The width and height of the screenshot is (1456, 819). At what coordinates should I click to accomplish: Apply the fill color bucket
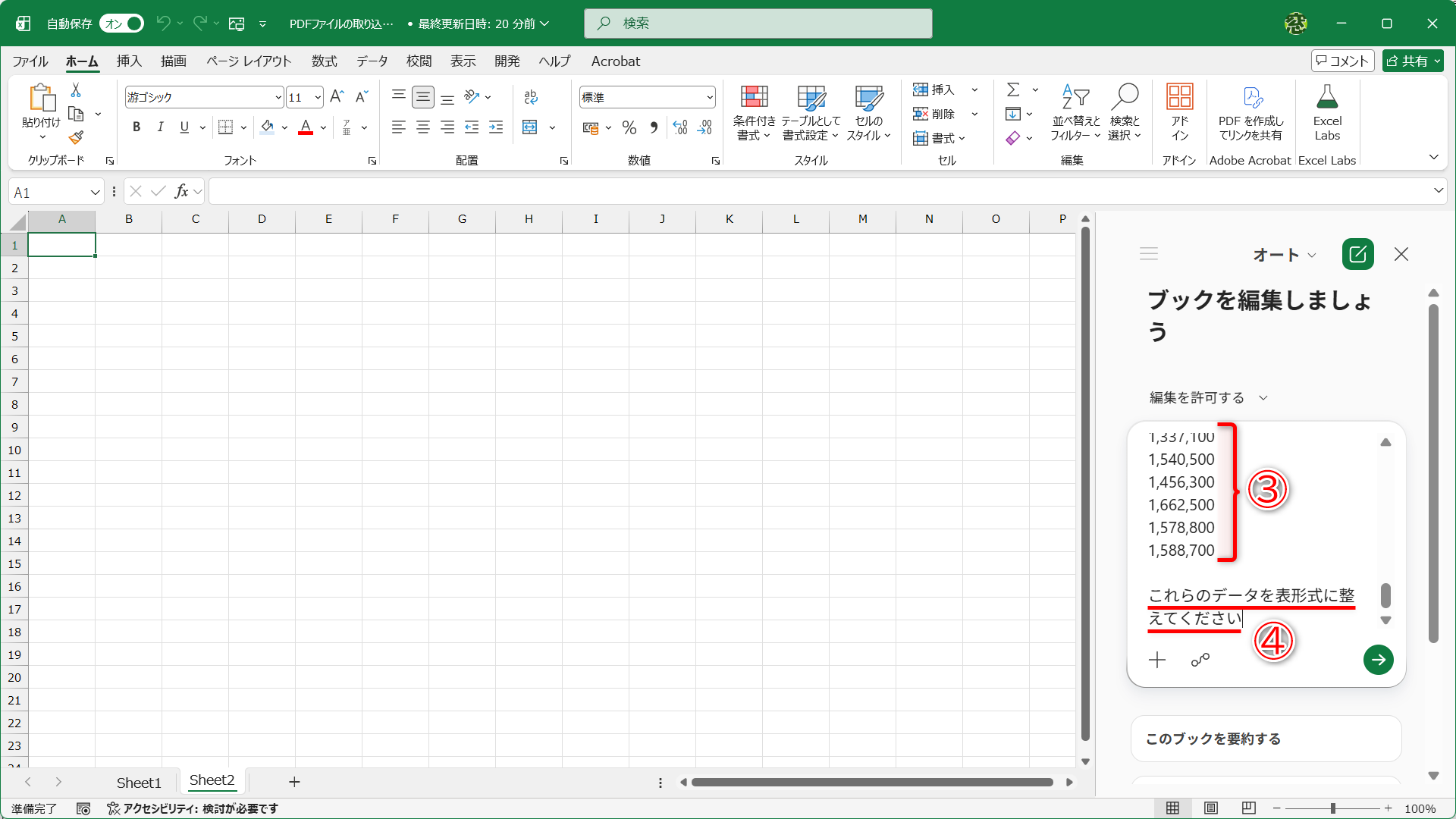(267, 127)
